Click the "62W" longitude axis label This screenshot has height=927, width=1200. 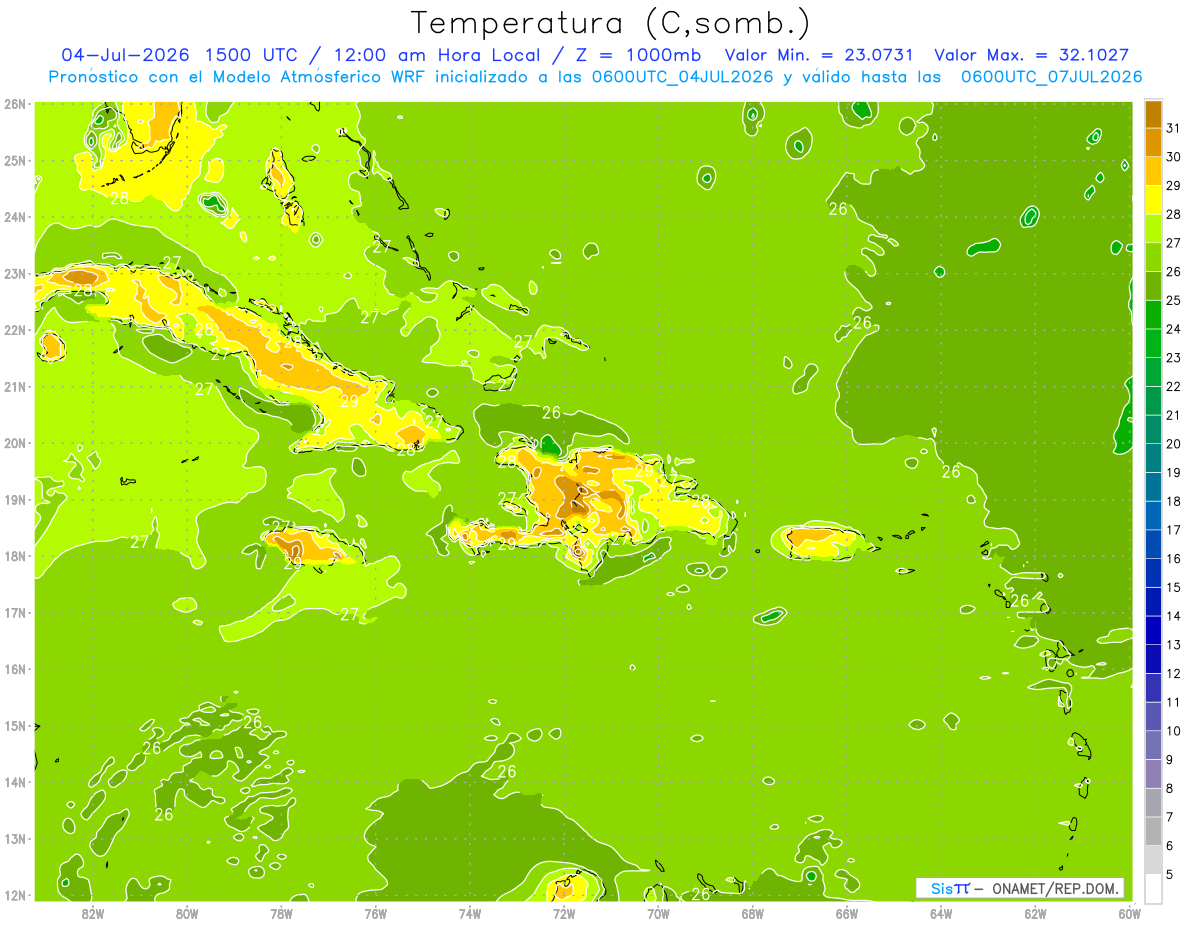(x=1035, y=913)
